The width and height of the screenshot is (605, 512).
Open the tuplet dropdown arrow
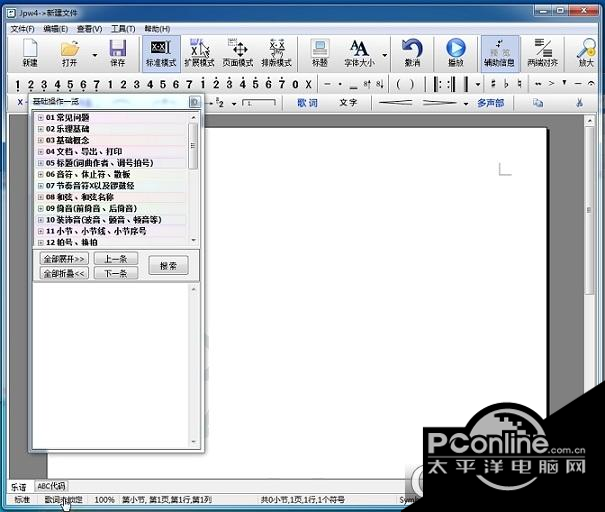click(234, 104)
